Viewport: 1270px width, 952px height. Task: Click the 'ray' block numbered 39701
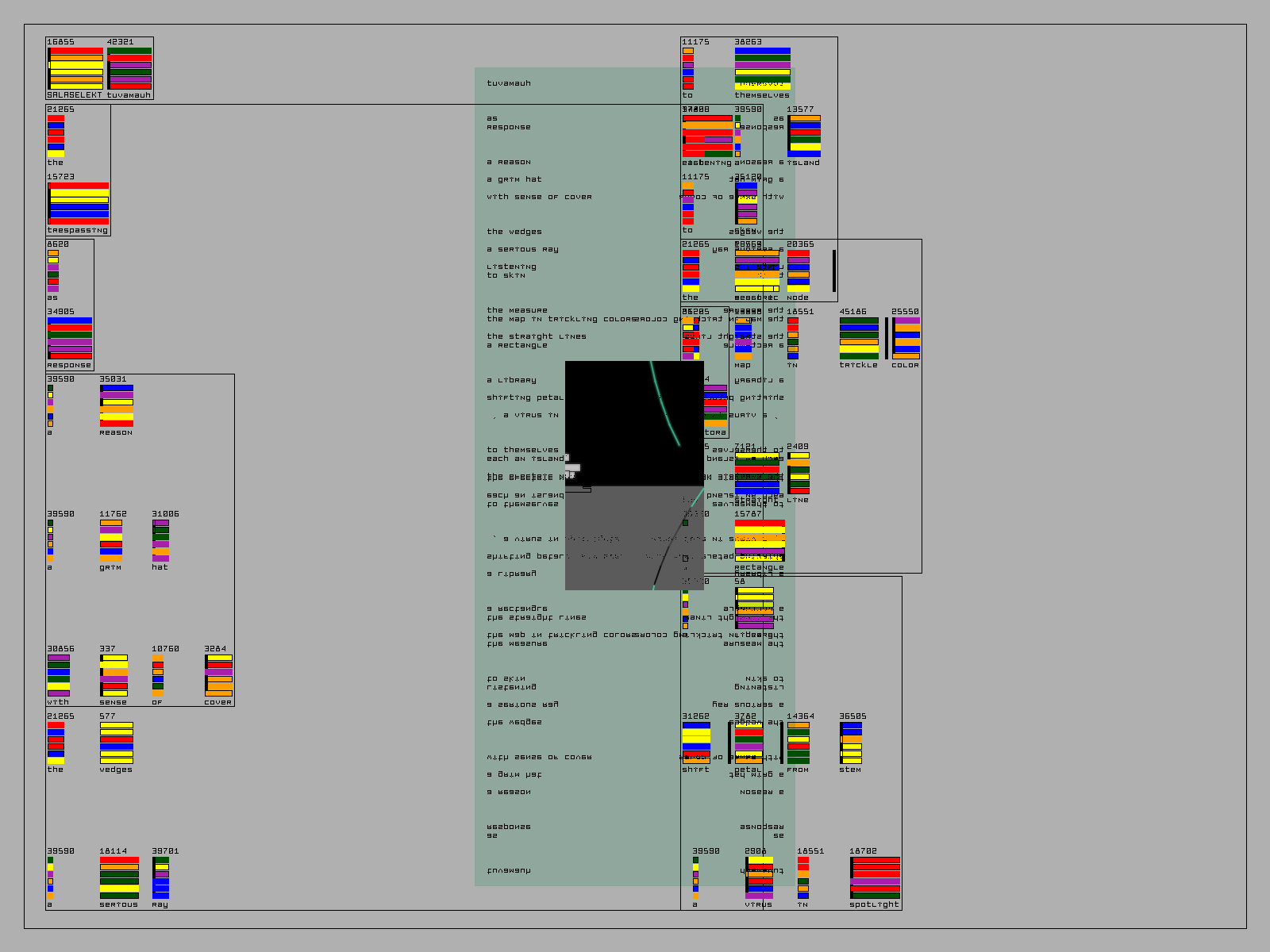point(160,877)
